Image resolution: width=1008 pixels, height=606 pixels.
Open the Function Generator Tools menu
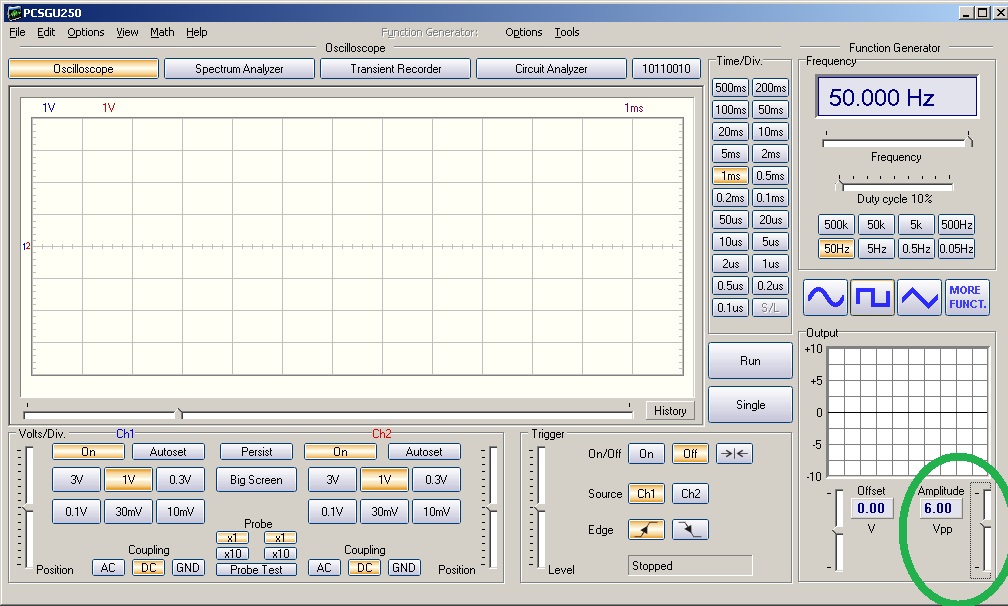click(567, 32)
